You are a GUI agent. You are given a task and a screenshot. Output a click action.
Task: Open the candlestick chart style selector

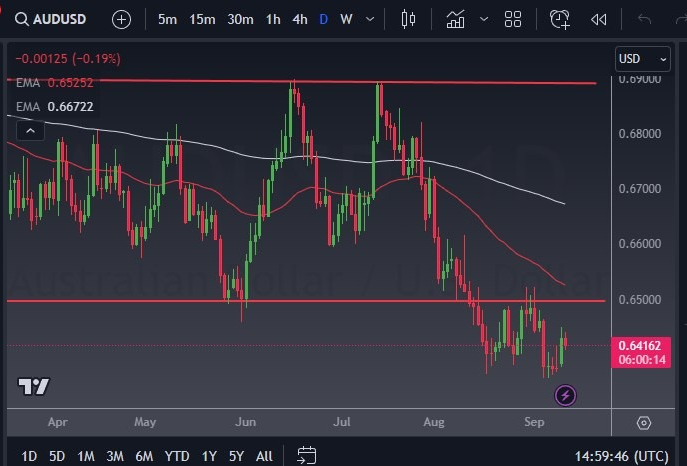(x=407, y=19)
